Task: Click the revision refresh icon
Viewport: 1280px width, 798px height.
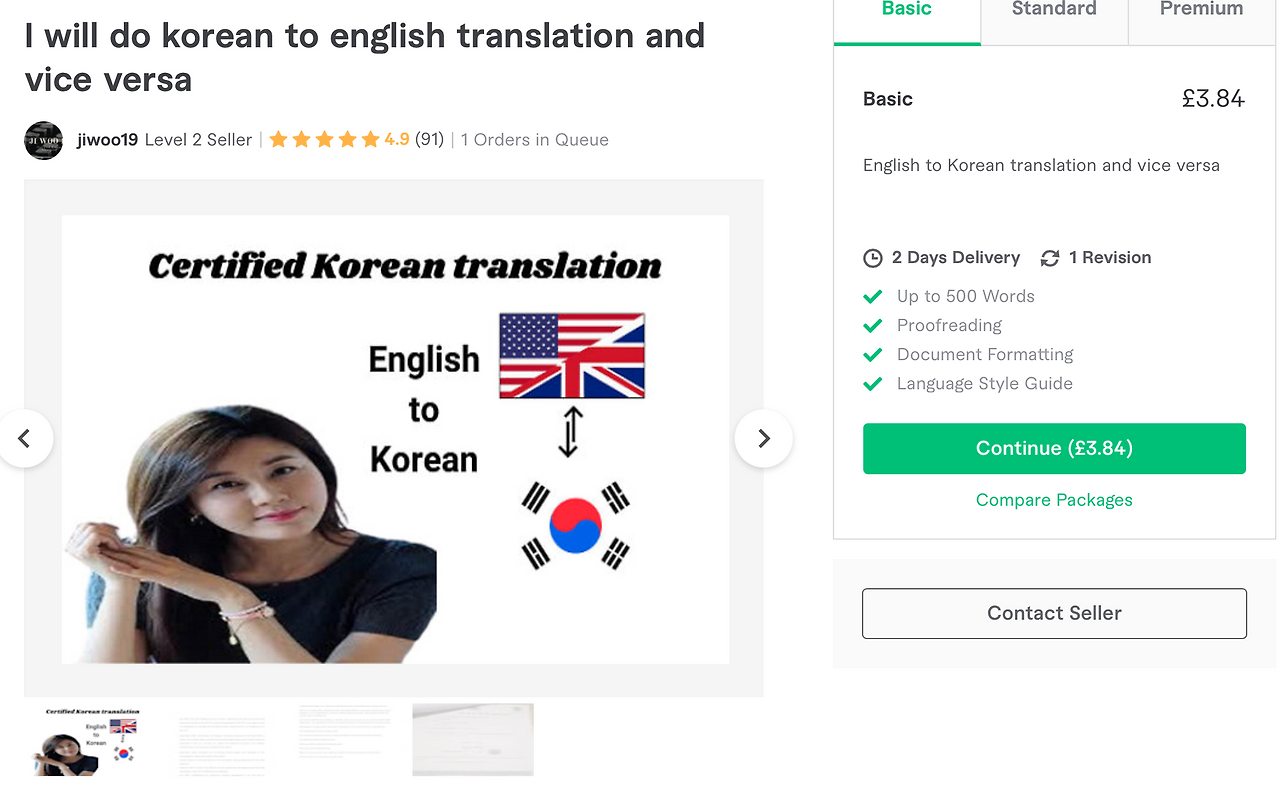Action: tap(1050, 258)
